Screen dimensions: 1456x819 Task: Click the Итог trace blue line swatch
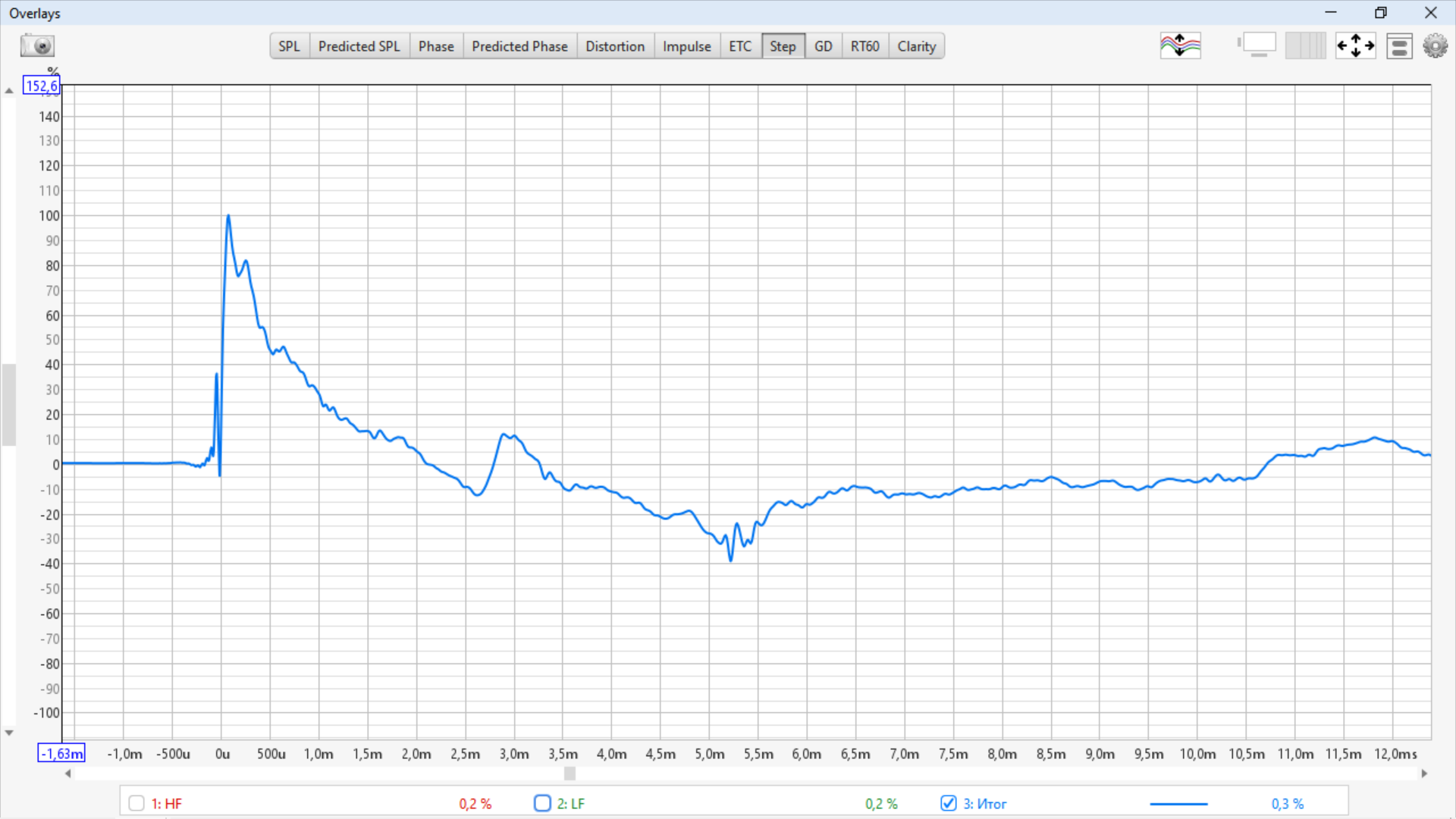coord(1178,804)
